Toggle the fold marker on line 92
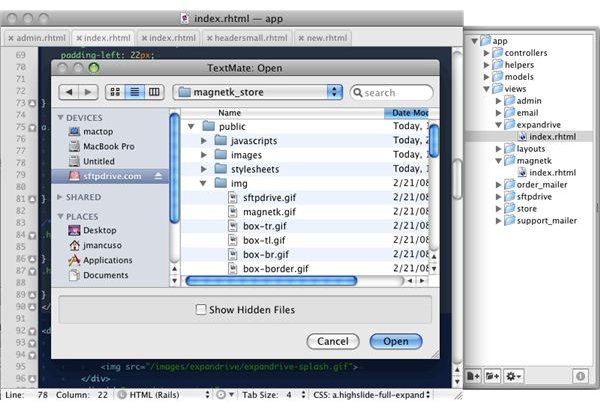600x402 pixels. pyautogui.click(x=32, y=331)
